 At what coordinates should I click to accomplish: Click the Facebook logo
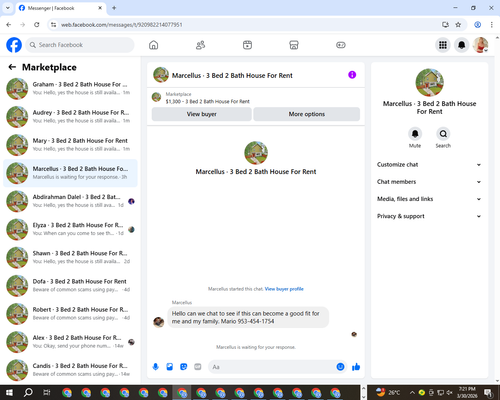(x=14, y=45)
